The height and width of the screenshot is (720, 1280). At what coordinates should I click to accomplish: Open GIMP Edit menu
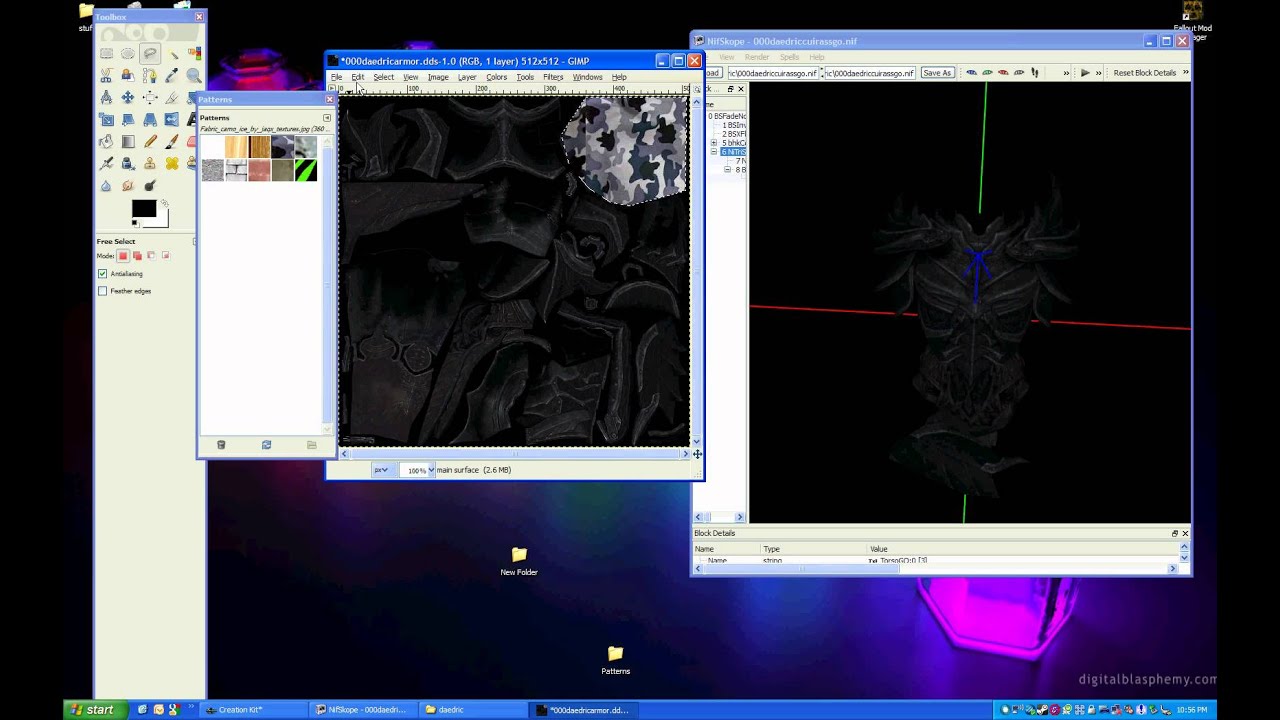pos(357,77)
